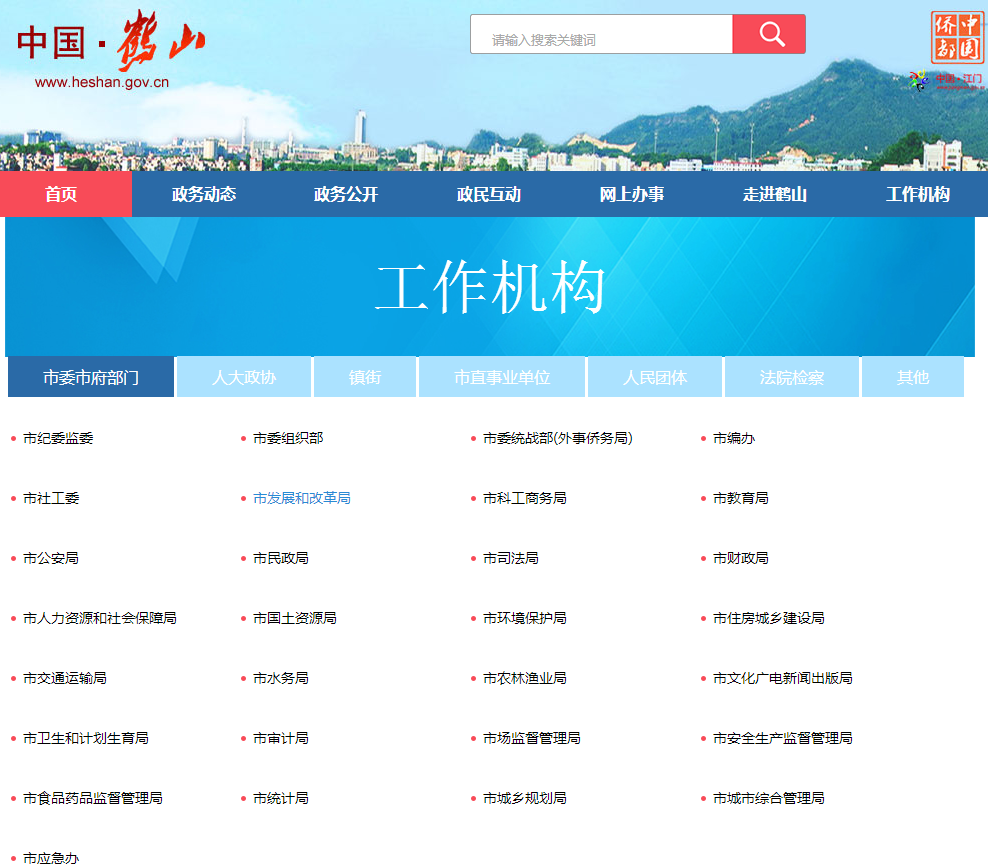Click the 中国·江门 colorful logo
The height and width of the screenshot is (868, 988).
946,81
